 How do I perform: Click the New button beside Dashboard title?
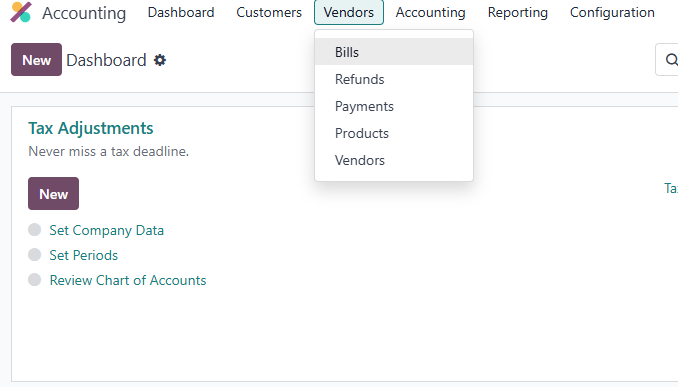[36, 60]
